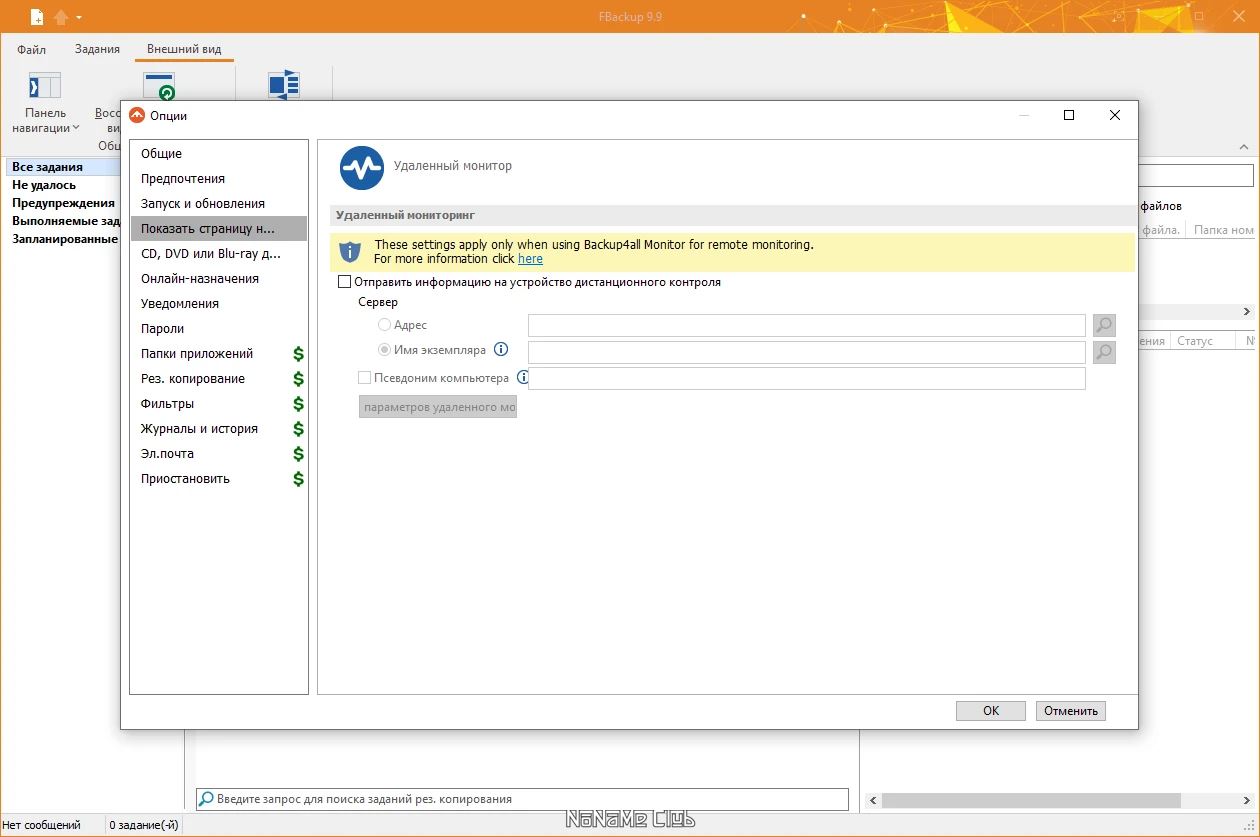Screen dimensions: 1260x837
Task: Enable Отправить информацию на устройство checkbox
Action: point(345,282)
